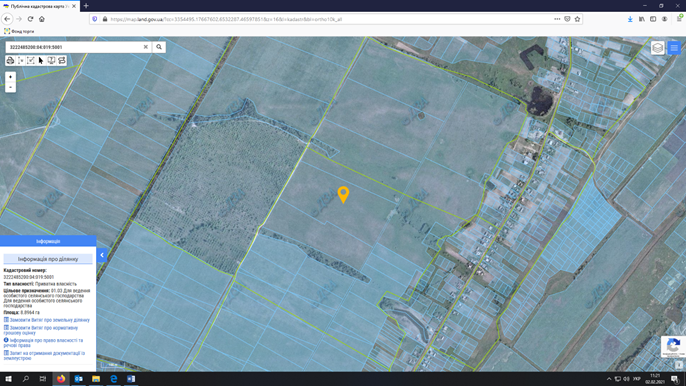Bookmark this page with the star
The width and height of the screenshot is (686, 386).
coord(577,19)
